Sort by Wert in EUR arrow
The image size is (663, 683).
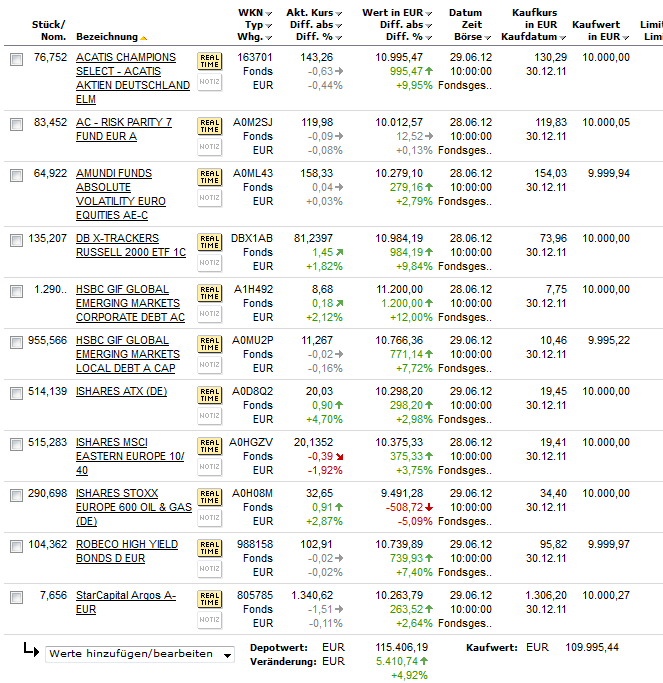[x=429, y=14]
